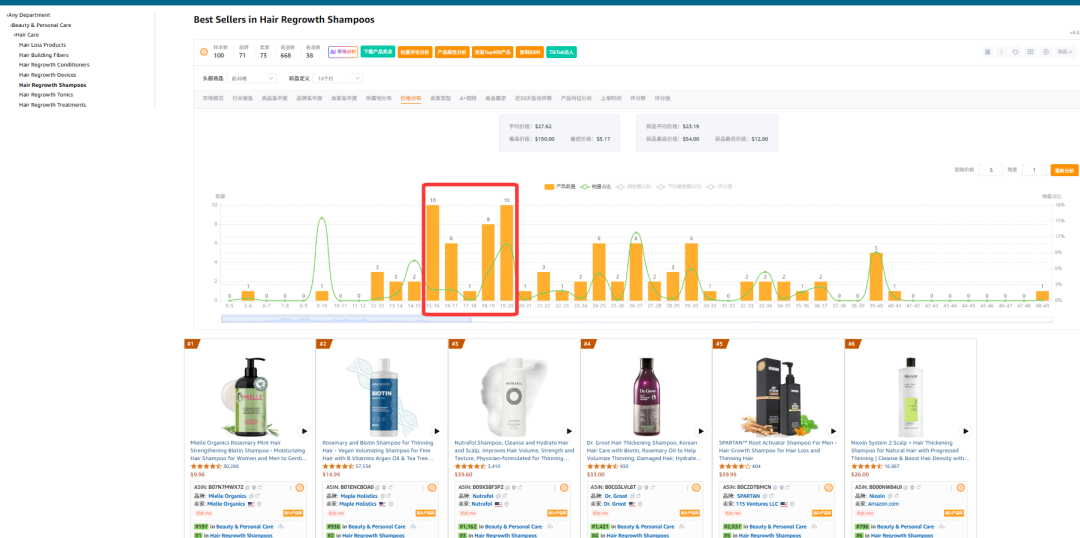1080x538 pixels.
Task: Switch to the 品牌集中度 tab
Action: [309, 99]
